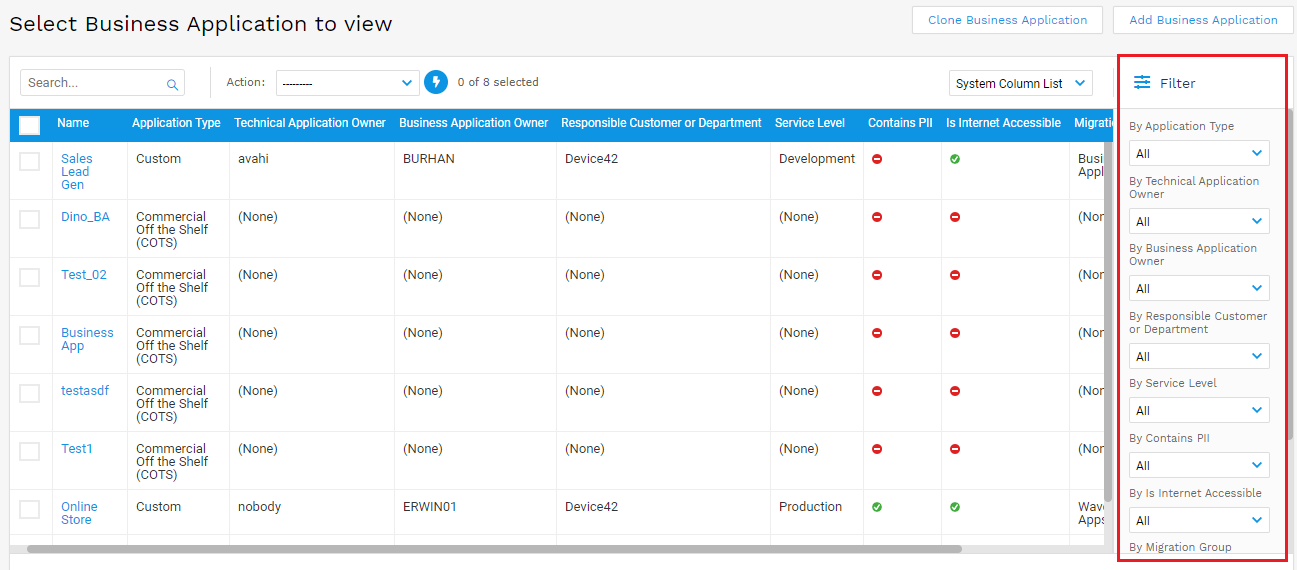
Task: Click Dino_BA red Is Internet Accessible icon
Action: (955, 217)
